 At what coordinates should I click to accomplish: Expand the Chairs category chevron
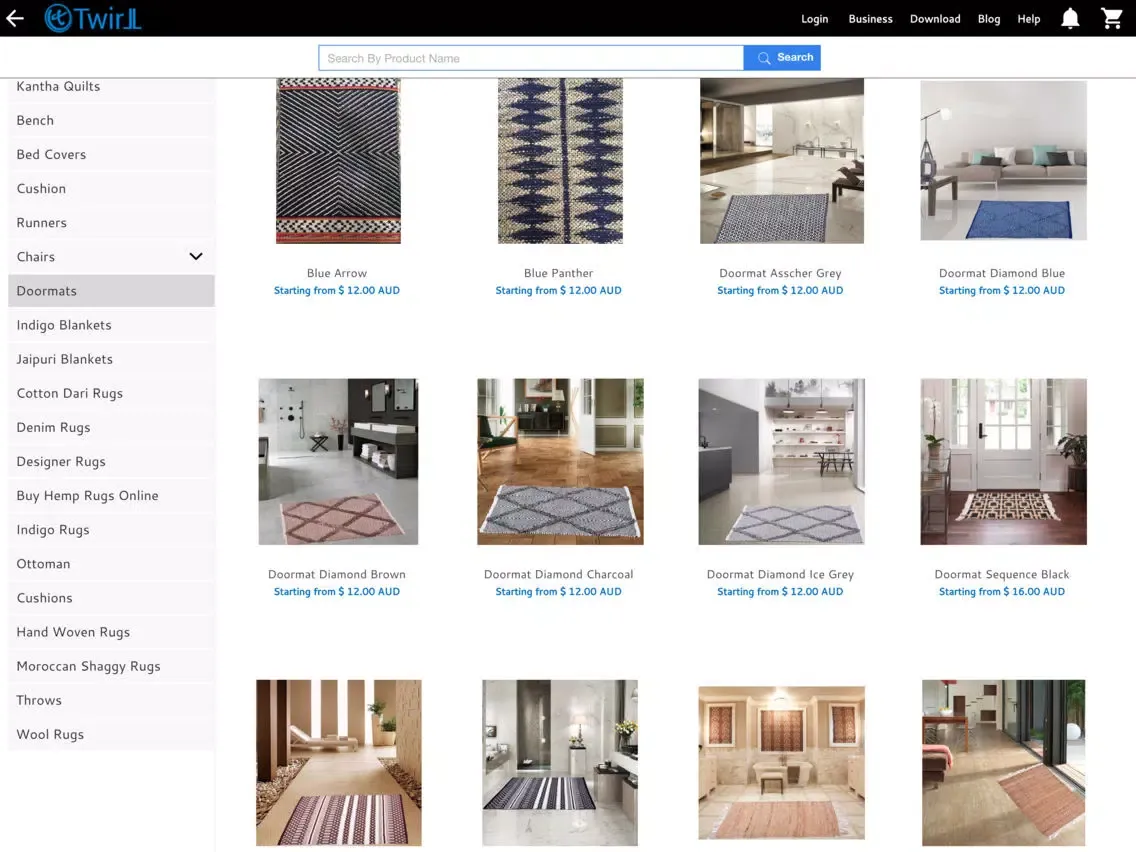point(196,256)
